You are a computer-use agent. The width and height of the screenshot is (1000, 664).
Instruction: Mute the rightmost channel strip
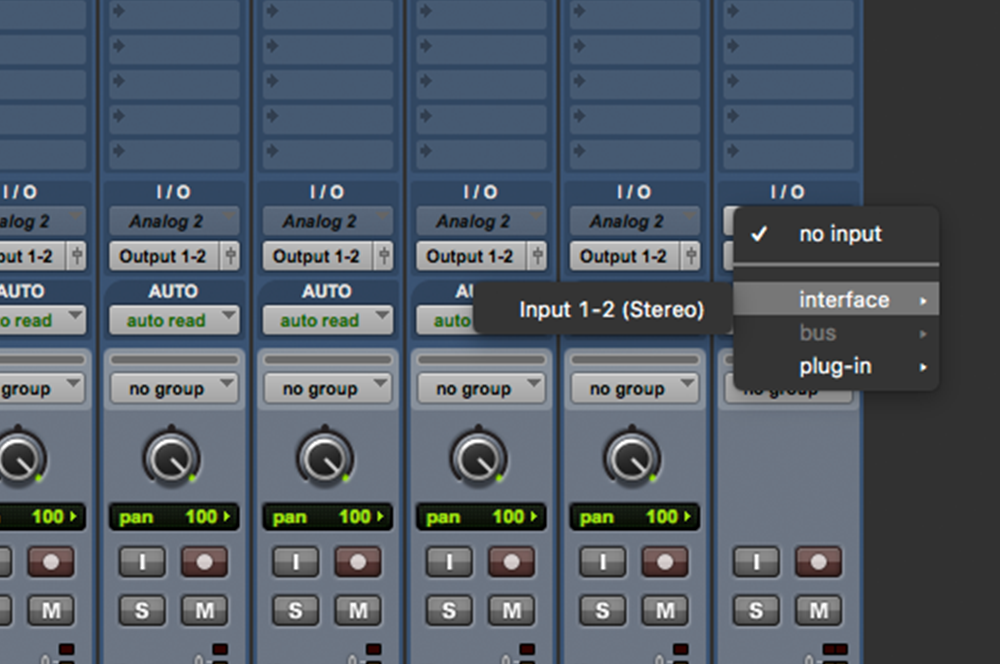pos(818,610)
